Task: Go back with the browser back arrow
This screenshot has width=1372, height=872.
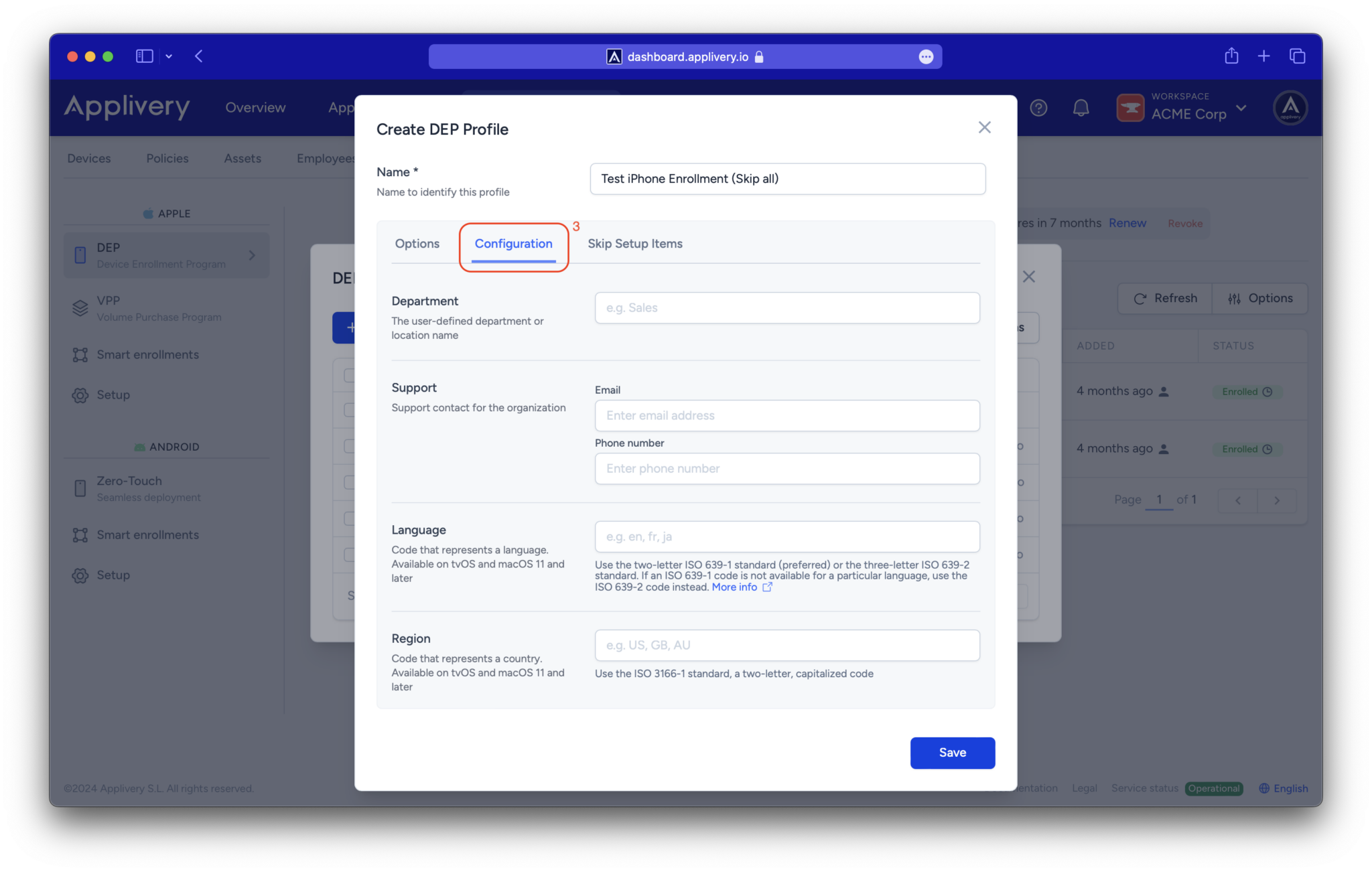Action: pyautogui.click(x=199, y=56)
